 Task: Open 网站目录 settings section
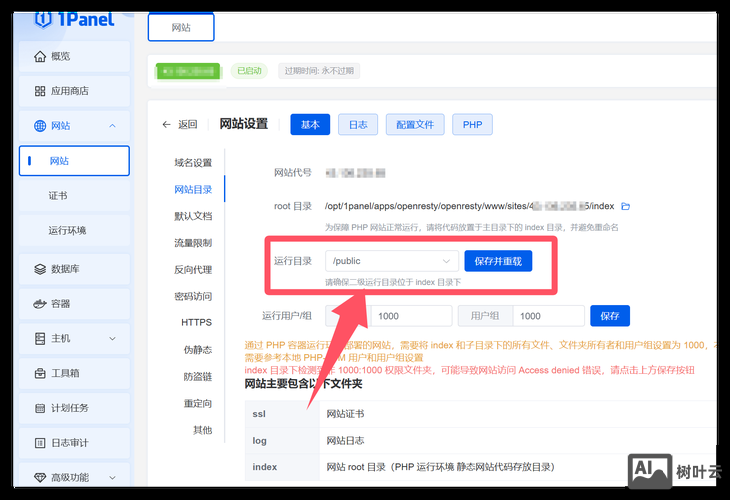pos(193,189)
